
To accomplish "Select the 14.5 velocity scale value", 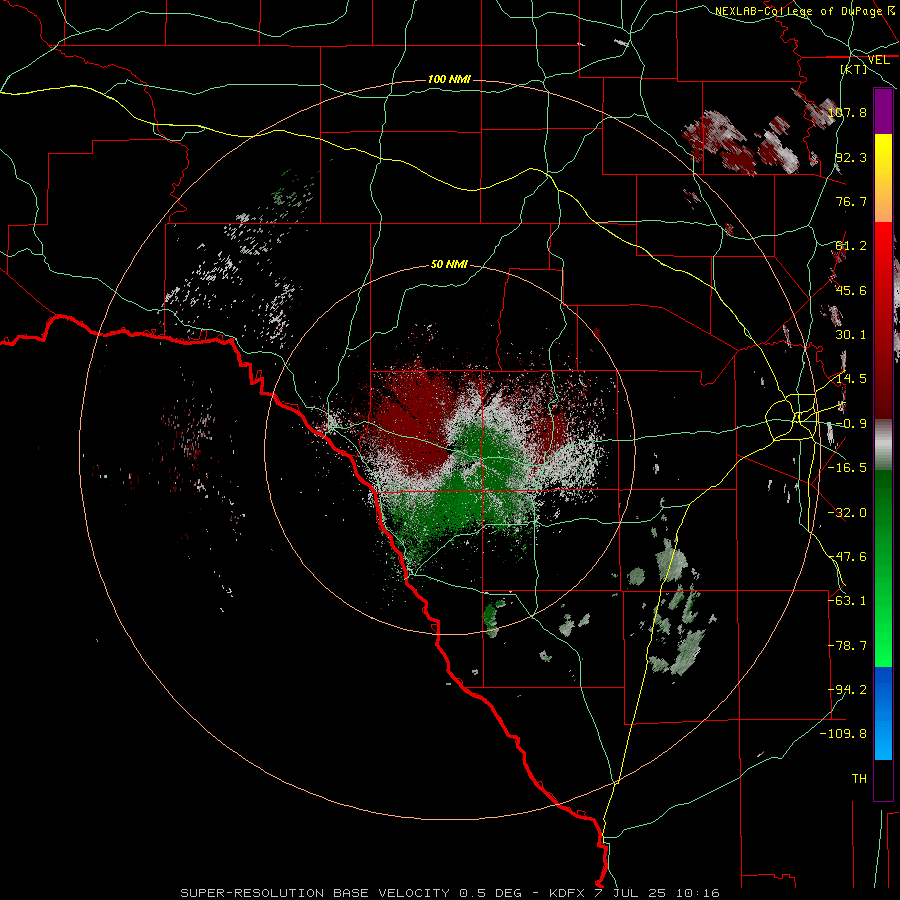I will tap(851, 379).
